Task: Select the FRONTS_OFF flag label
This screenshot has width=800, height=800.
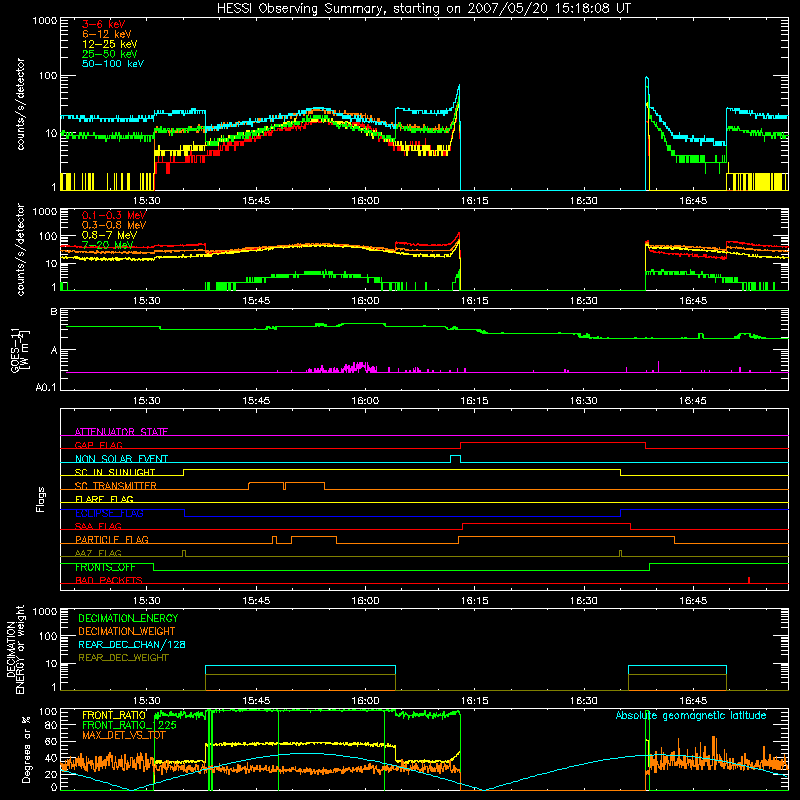Action: point(105,567)
